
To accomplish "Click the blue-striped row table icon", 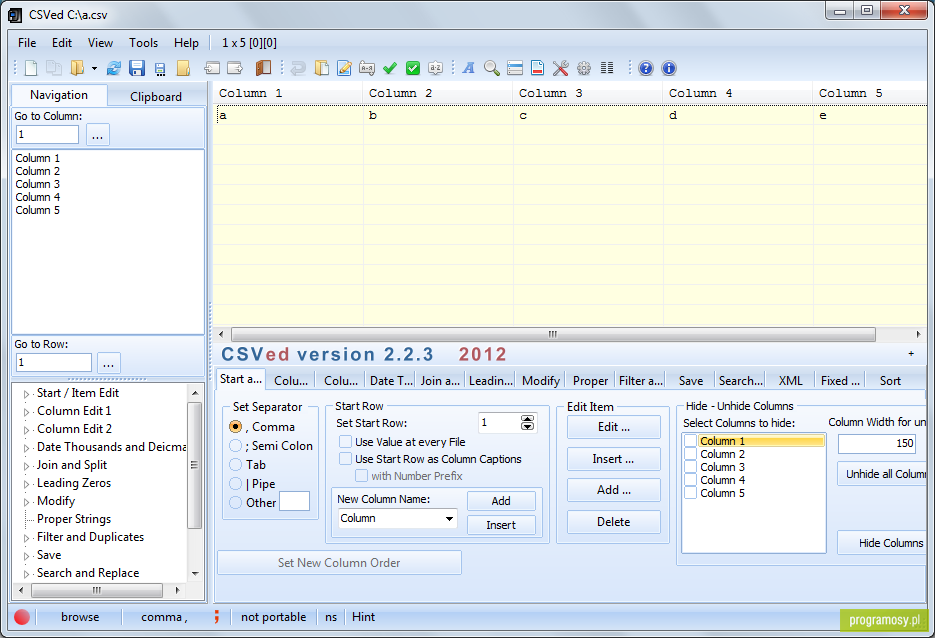I will [515, 68].
